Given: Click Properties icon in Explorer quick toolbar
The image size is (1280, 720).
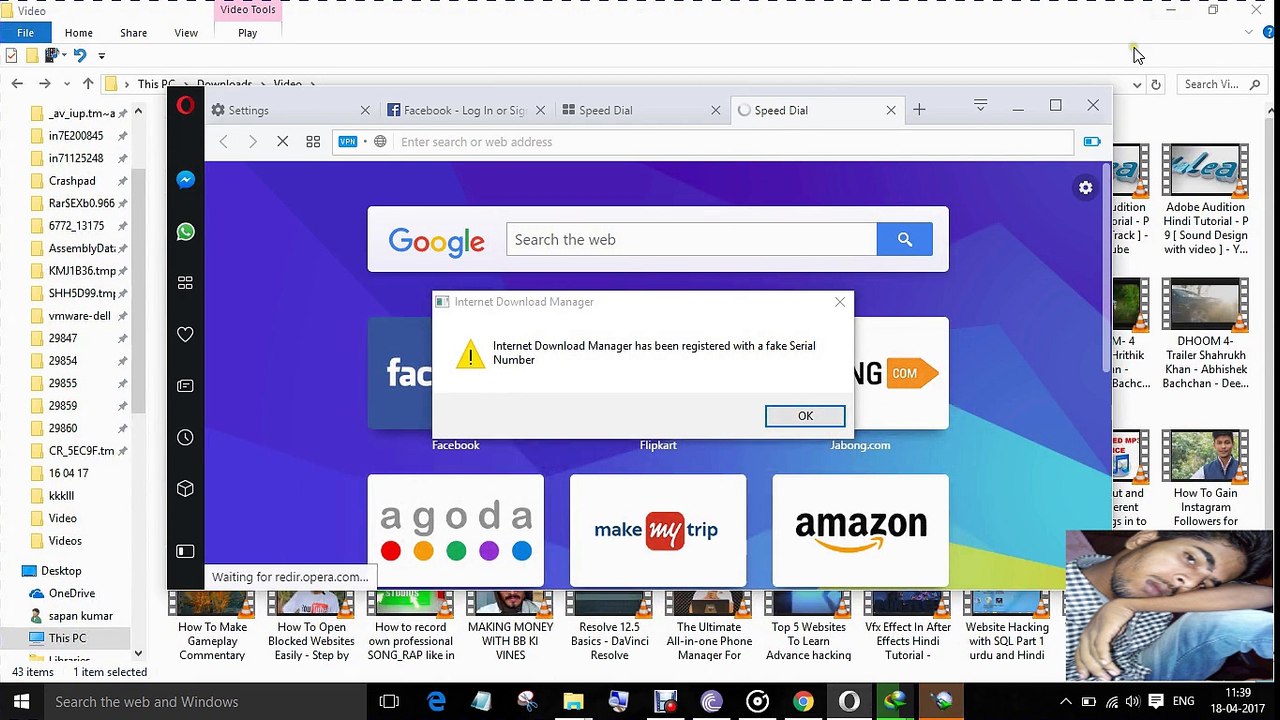Looking at the screenshot, I should tap(11, 56).
